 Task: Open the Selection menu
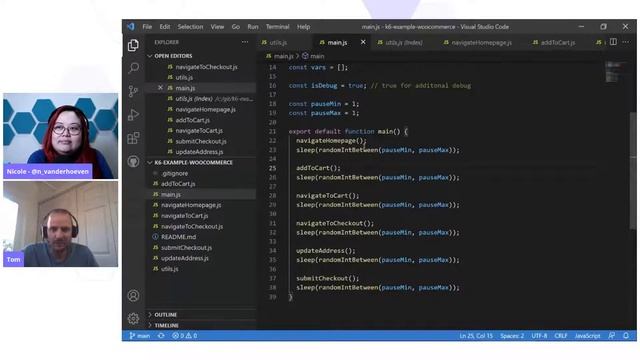coord(190,27)
